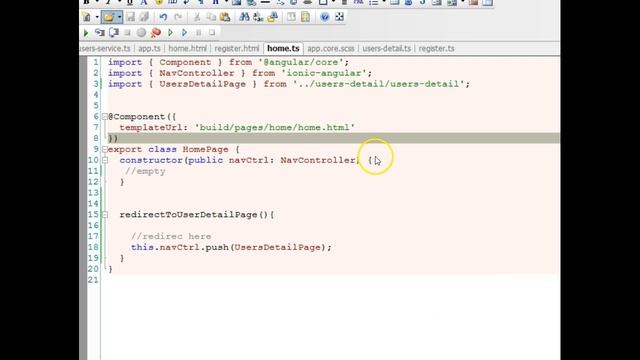
Task: Select the home.ts tab
Action: tap(283, 49)
